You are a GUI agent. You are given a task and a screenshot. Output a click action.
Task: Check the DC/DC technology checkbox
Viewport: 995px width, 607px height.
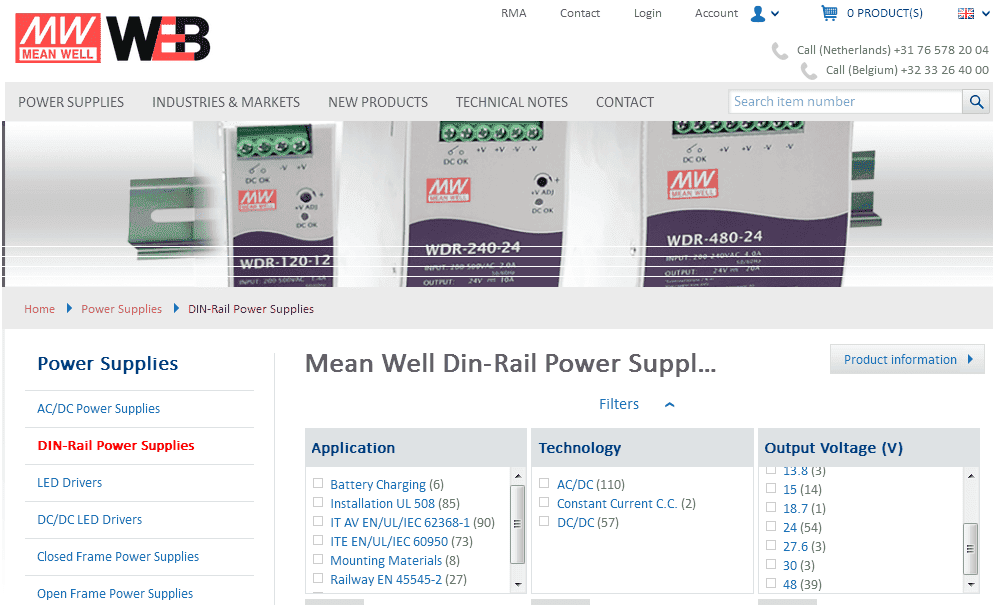tap(544, 521)
